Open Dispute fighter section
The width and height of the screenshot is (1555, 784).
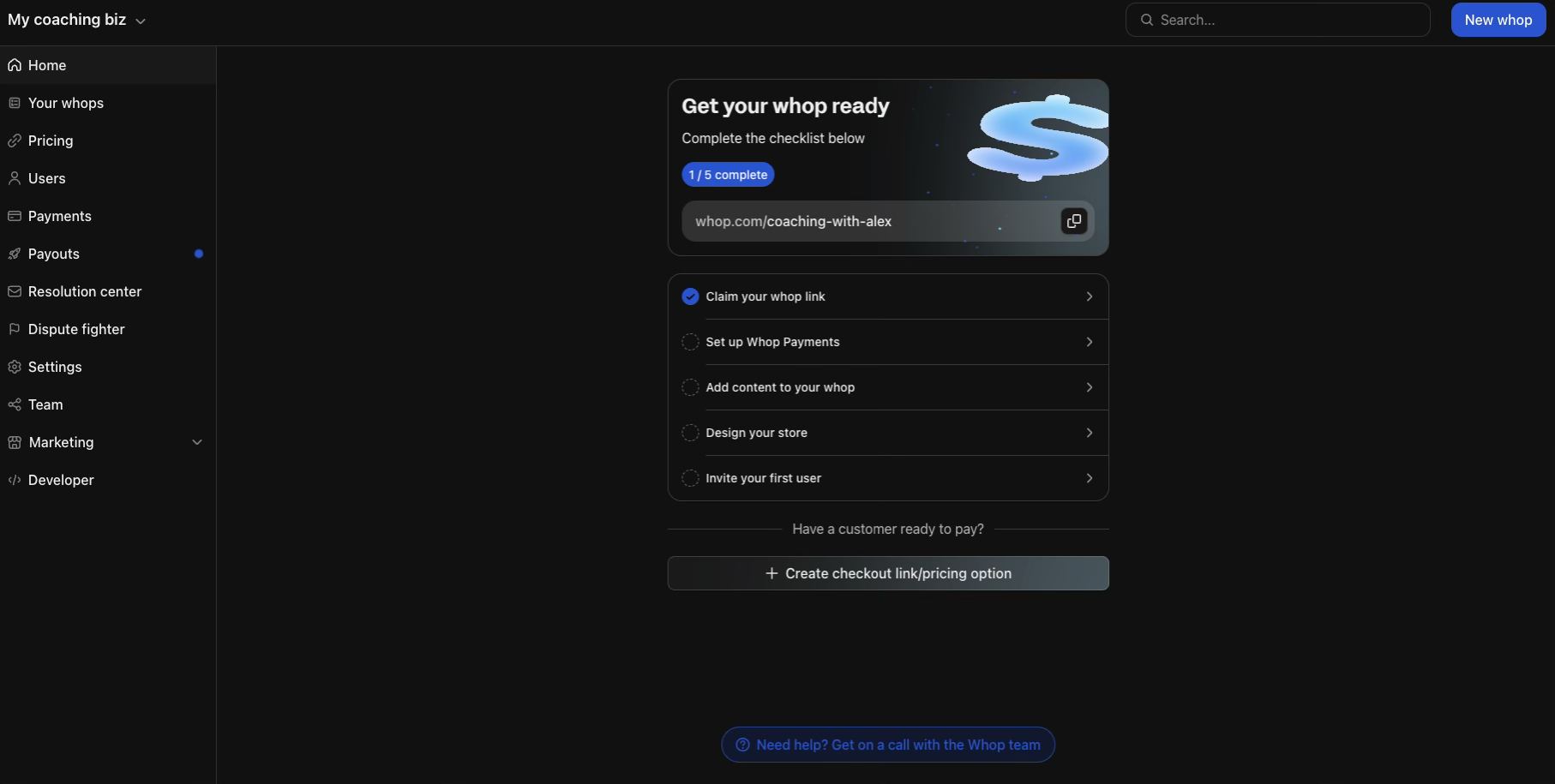point(108,329)
